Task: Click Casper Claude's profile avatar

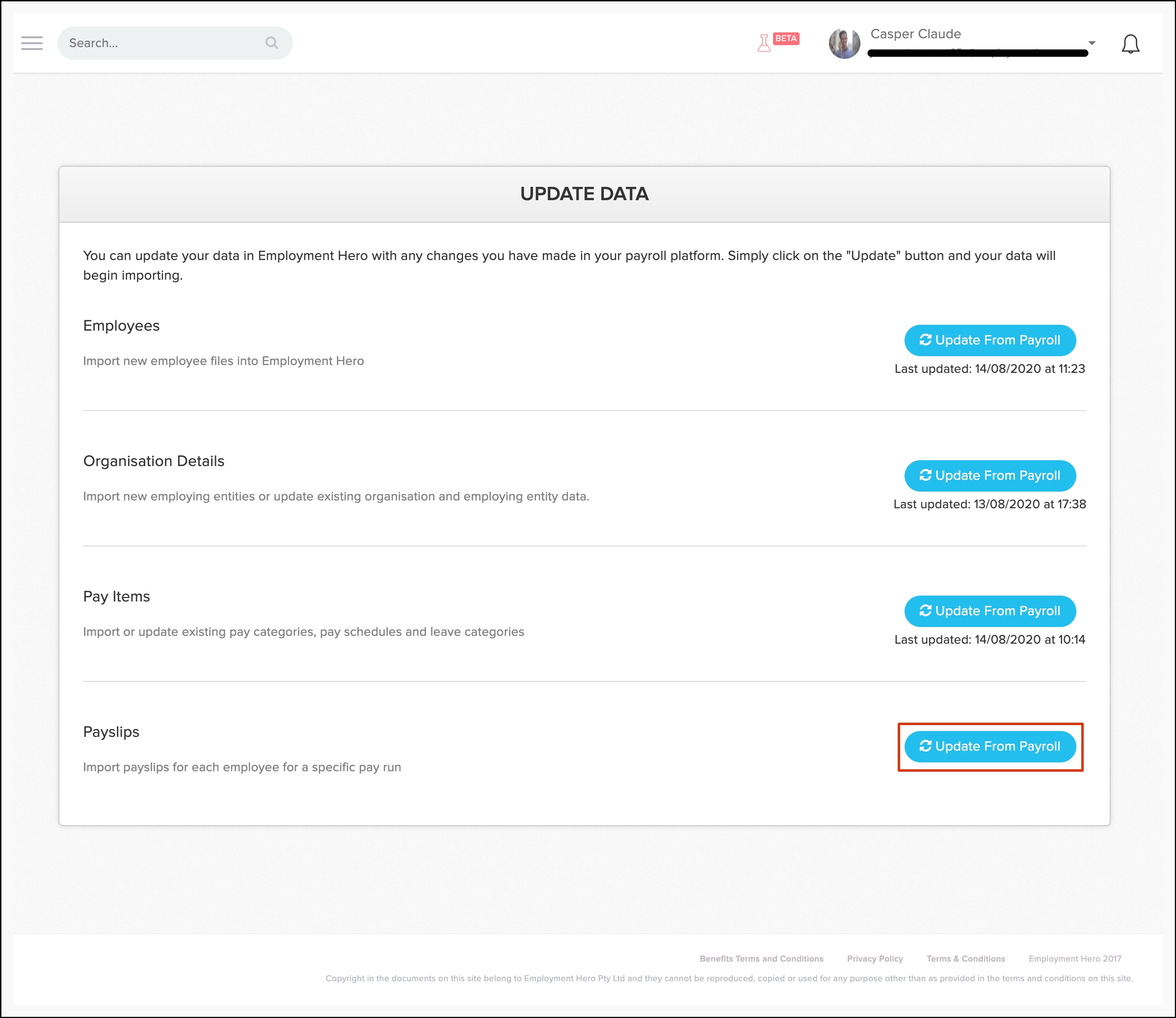Action: 844,43
